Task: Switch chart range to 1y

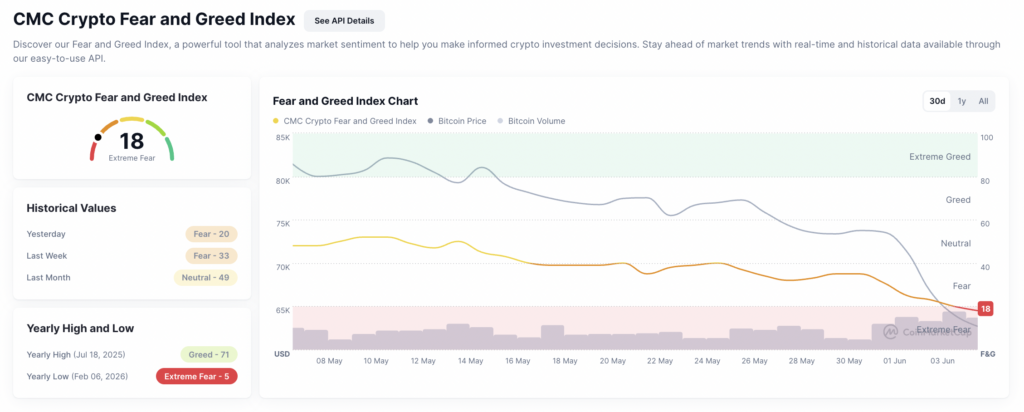Action: pyautogui.click(x=962, y=101)
